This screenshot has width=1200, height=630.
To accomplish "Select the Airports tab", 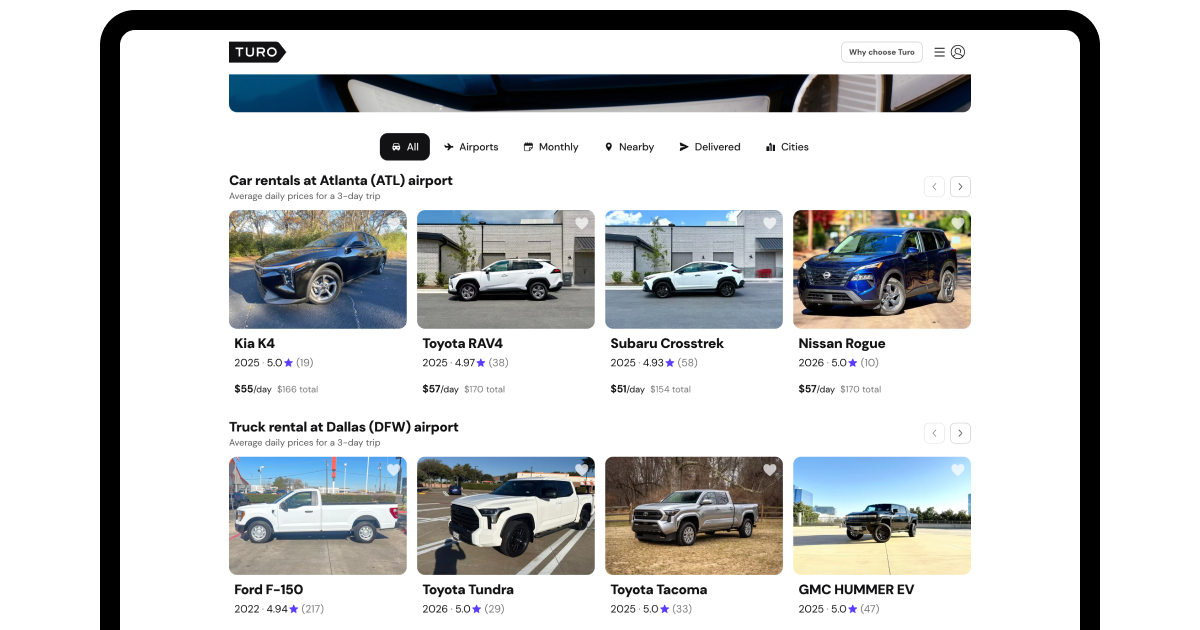I will pos(471,147).
